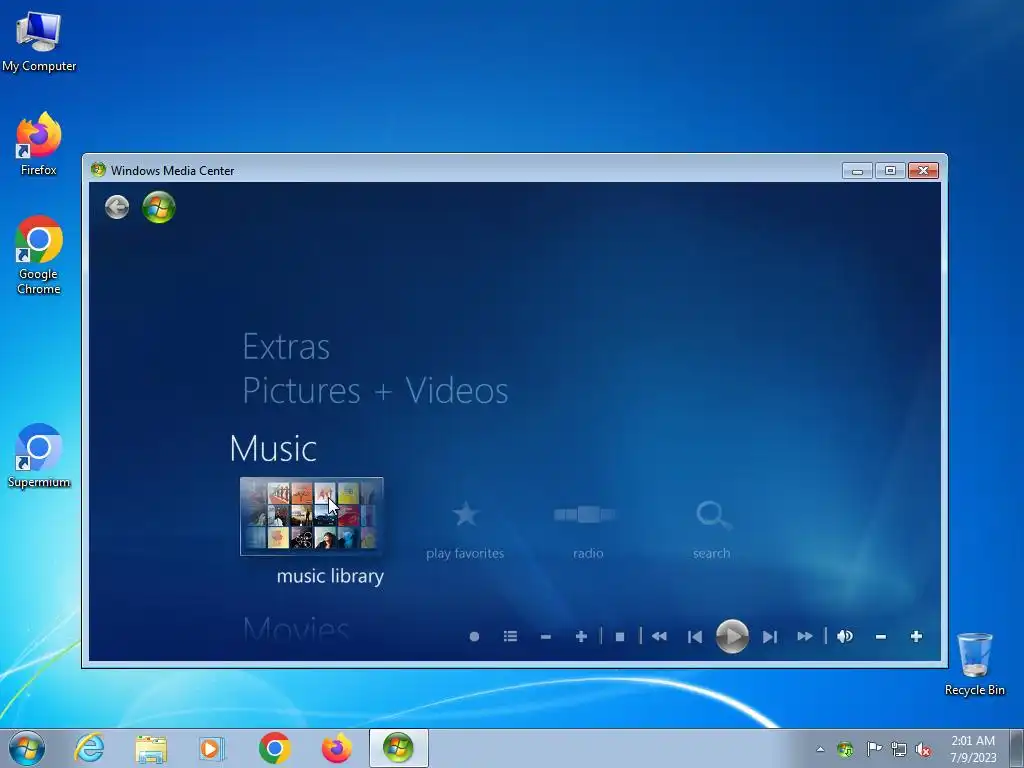Launch Chrome from the taskbar
Viewport: 1024px width, 768px height.
(274, 748)
